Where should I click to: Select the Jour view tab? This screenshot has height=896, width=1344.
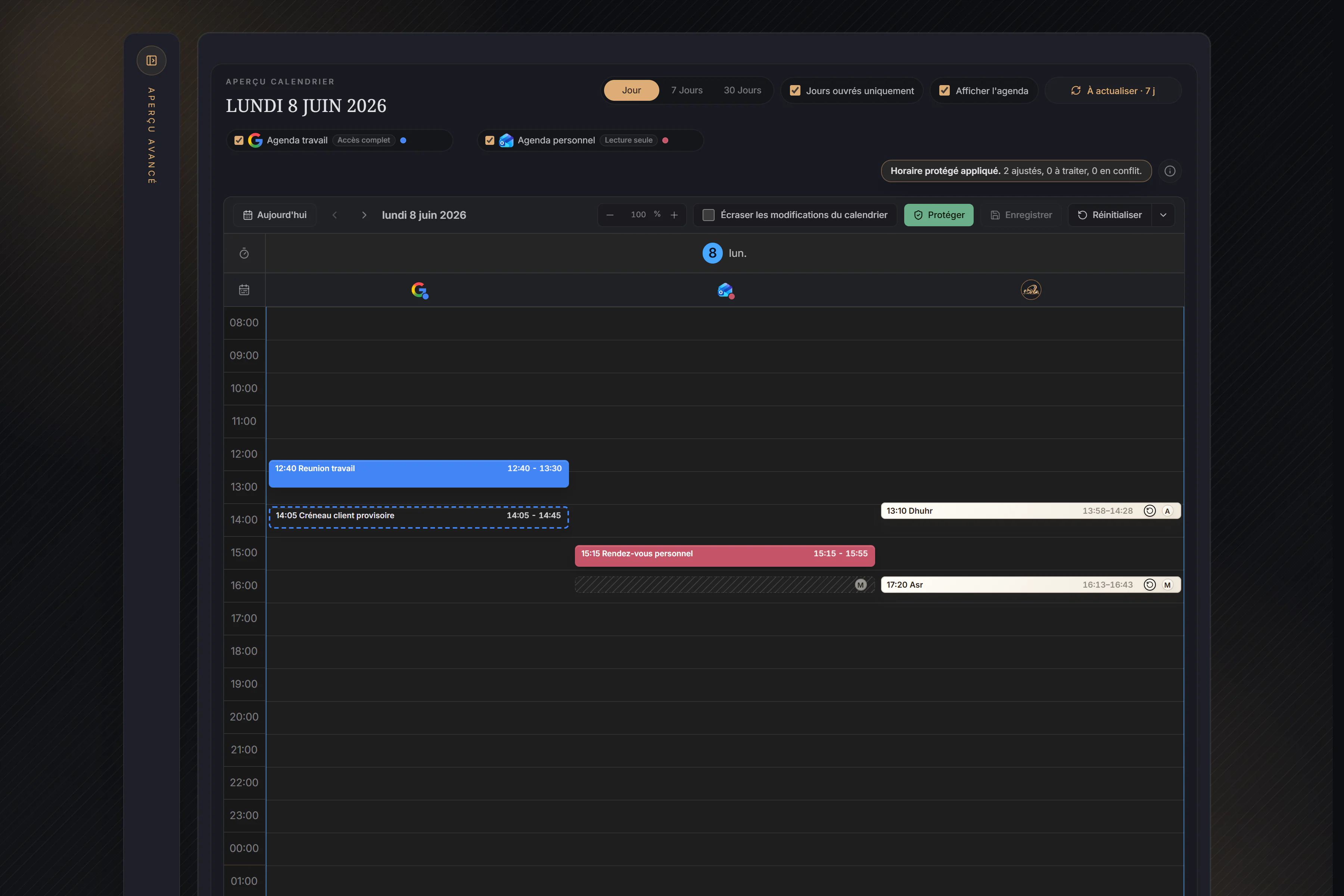tap(631, 90)
